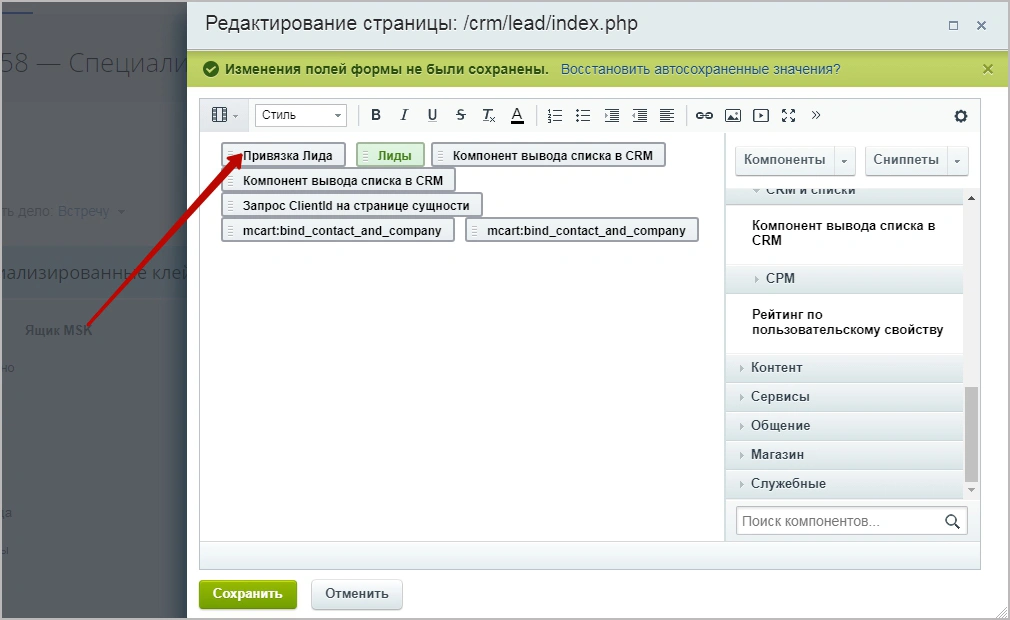Click the component search magnifier icon
This screenshot has width=1010, height=620.
point(952,521)
